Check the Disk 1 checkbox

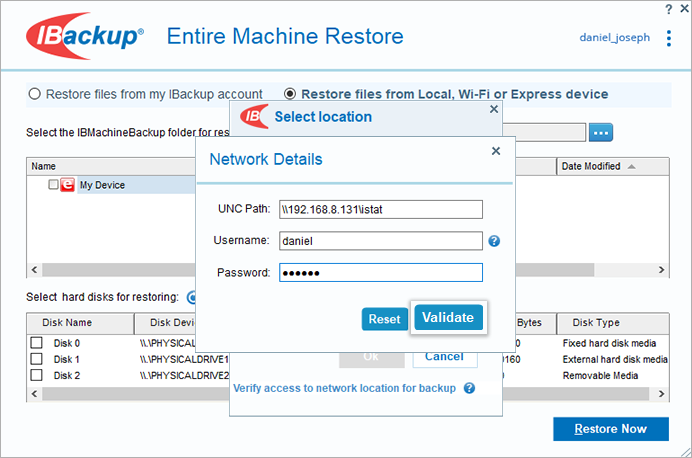click(x=37, y=359)
